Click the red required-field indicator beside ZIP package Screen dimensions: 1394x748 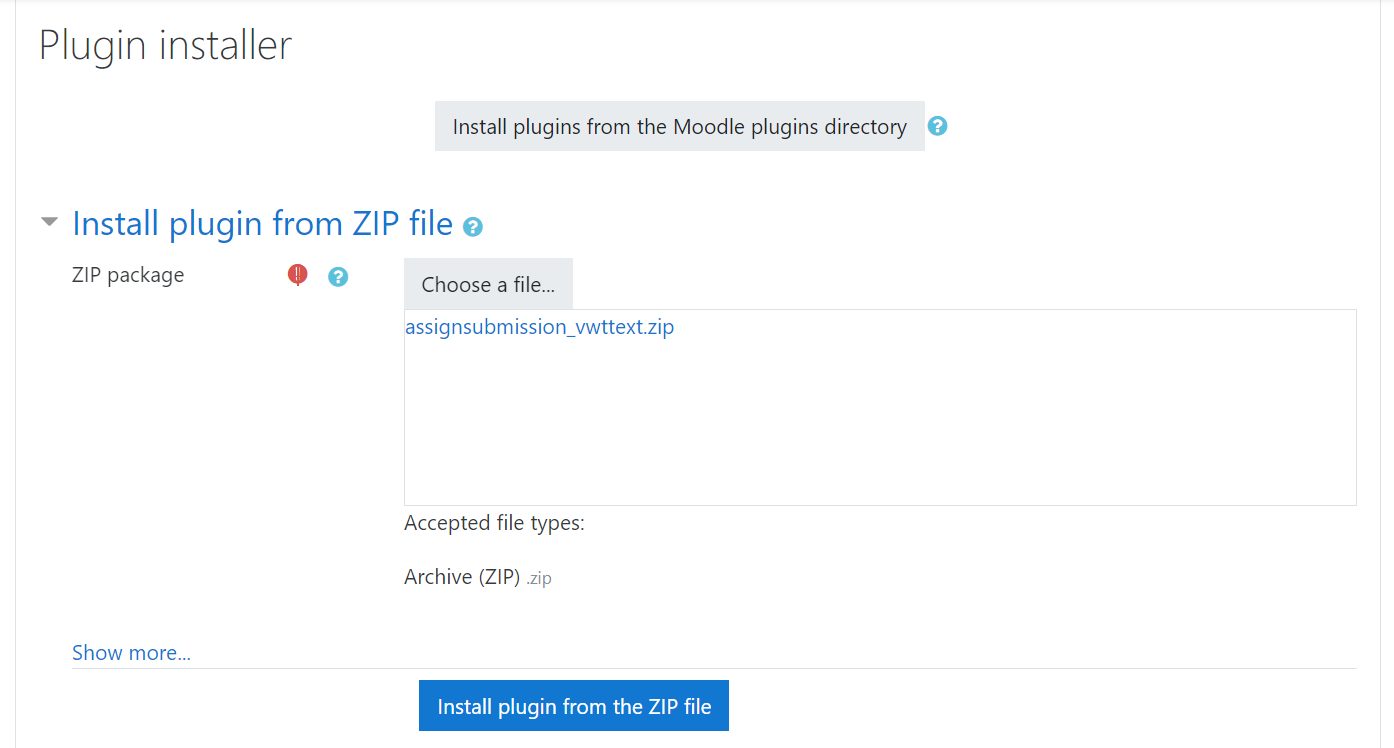pos(297,274)
